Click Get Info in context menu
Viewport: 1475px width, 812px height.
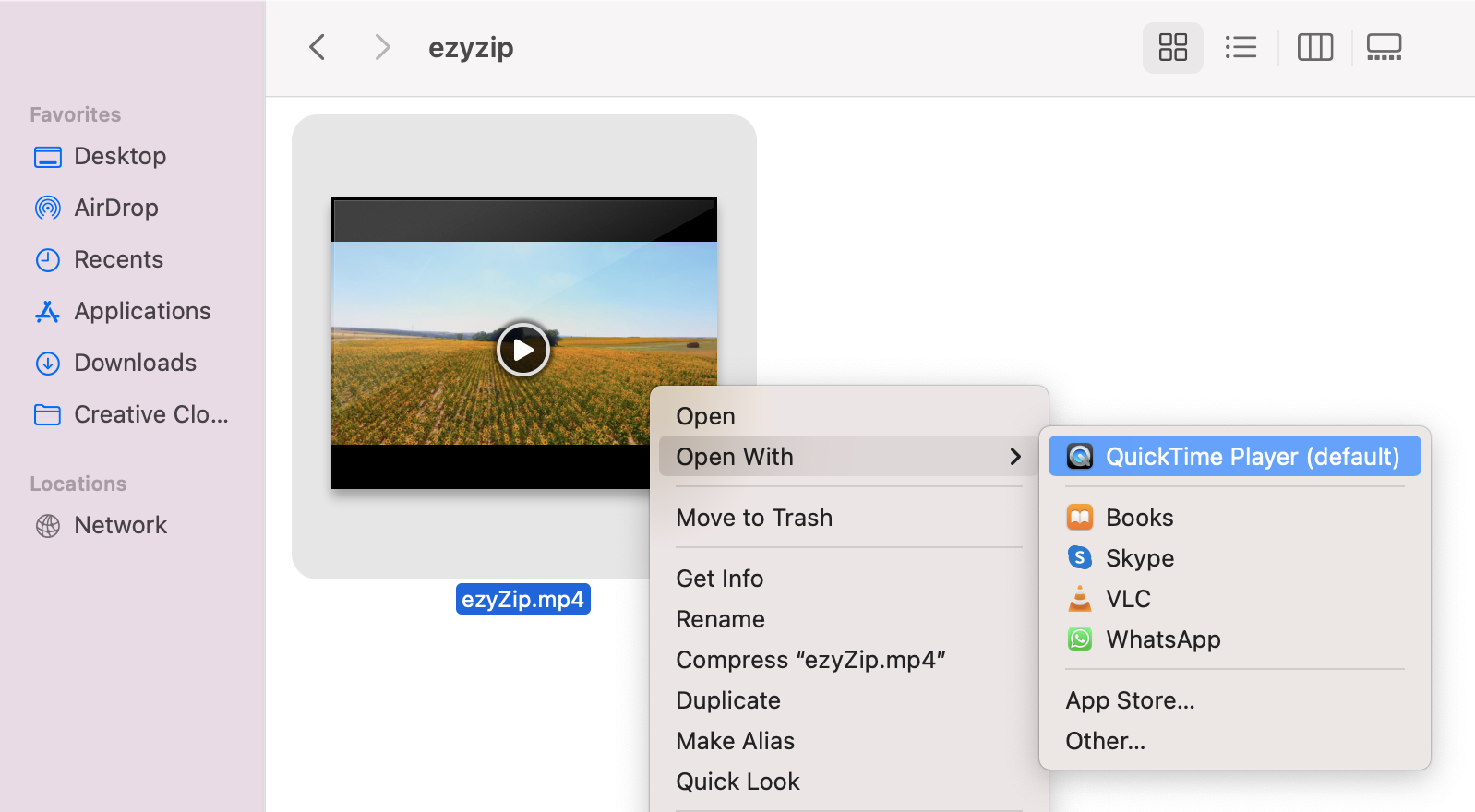pyautogui.click(x=719, y=579)
